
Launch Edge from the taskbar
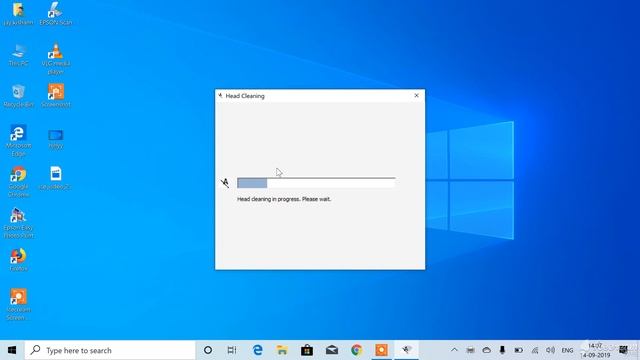pos(258,350)
